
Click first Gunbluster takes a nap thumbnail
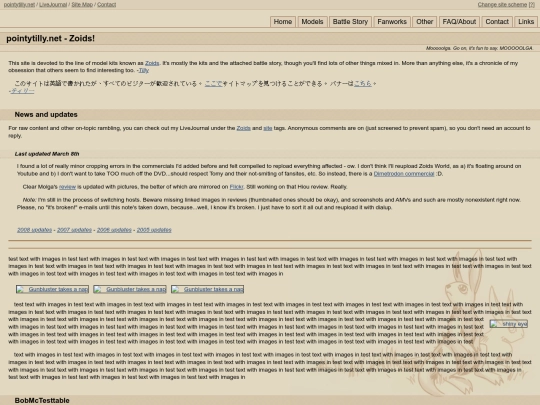52,289
